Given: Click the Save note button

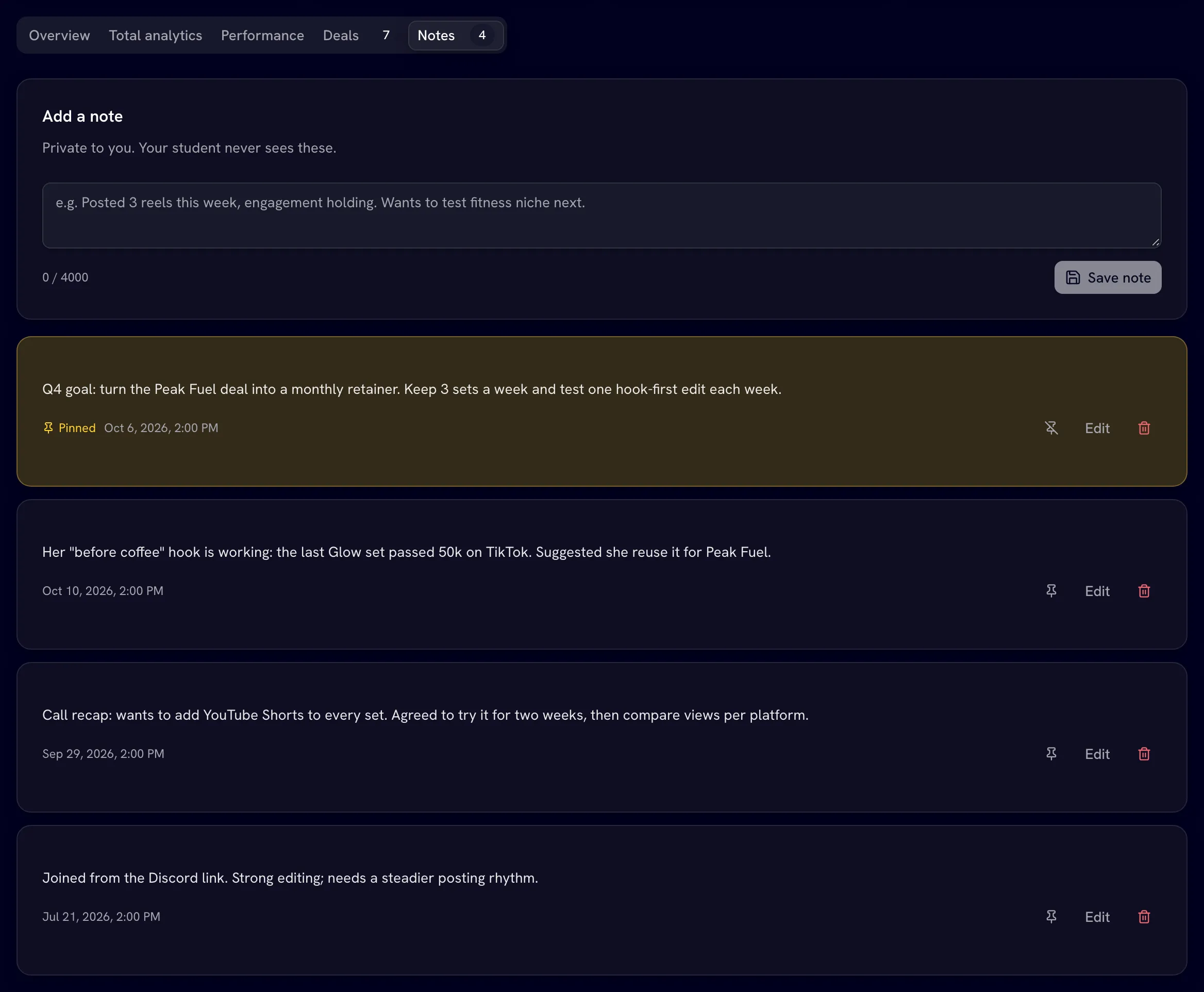Looking at the screenshot, I should point(1108,278).
